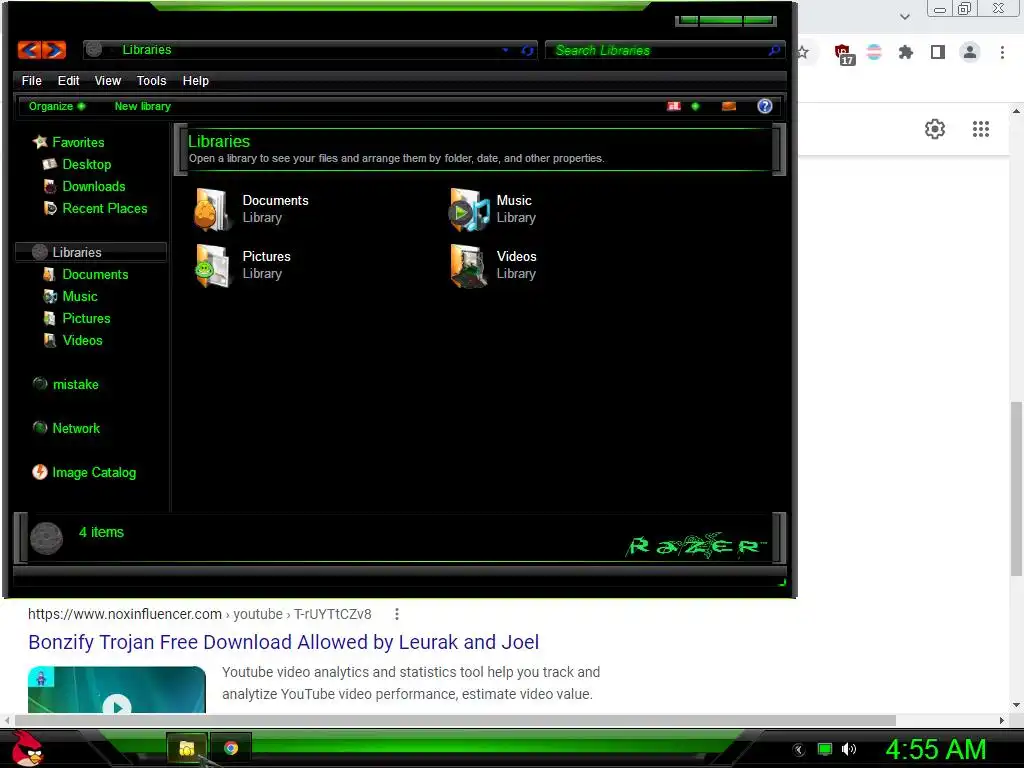
Task: Click the orange Back arrow in Explorer
Action: coord(29,50)
